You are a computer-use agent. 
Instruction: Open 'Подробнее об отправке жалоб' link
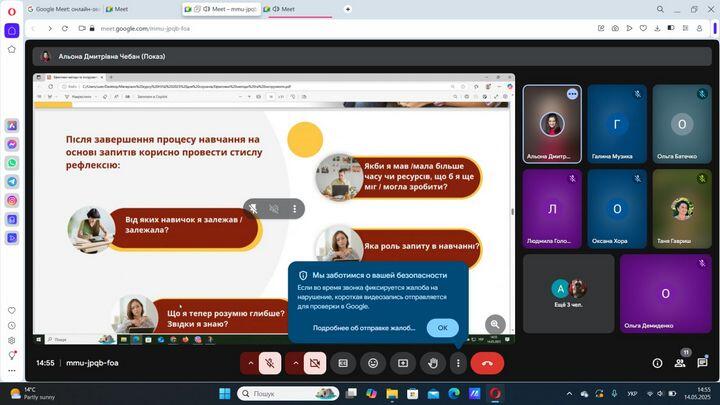click(x=364, y=328)
